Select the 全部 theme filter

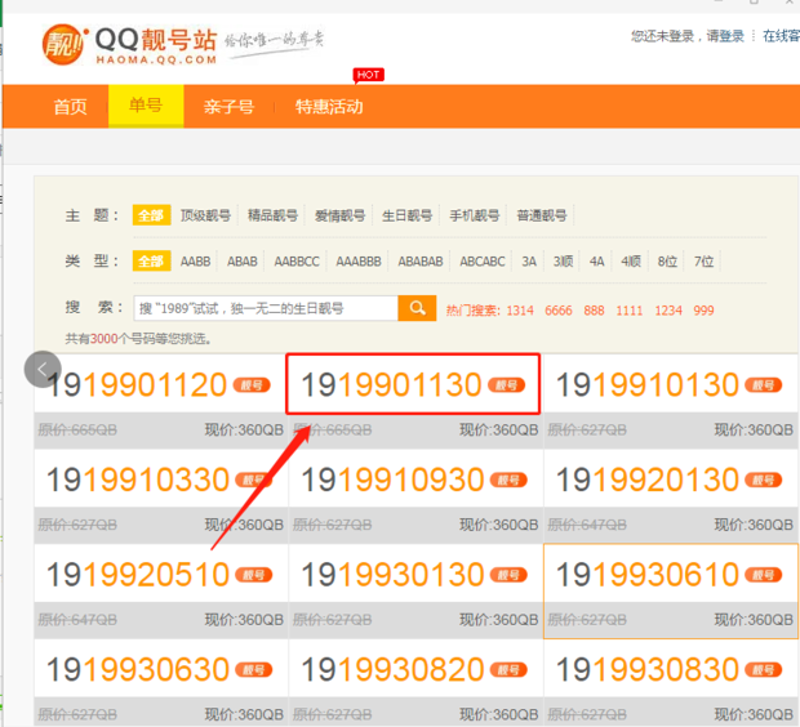tap(151, 215)
